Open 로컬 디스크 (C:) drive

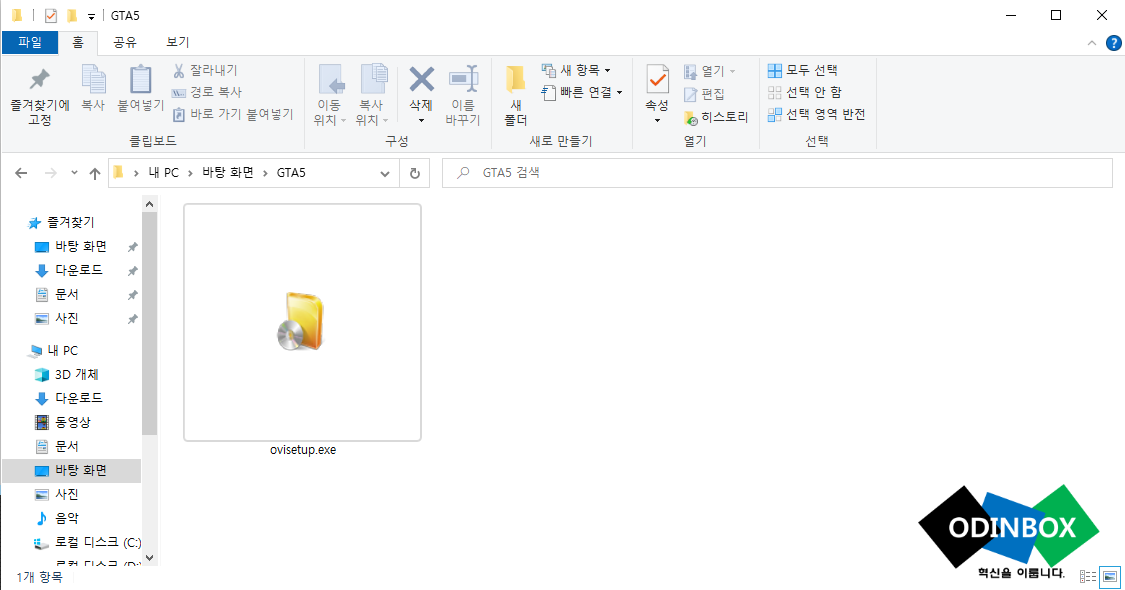tap(98, 542)
